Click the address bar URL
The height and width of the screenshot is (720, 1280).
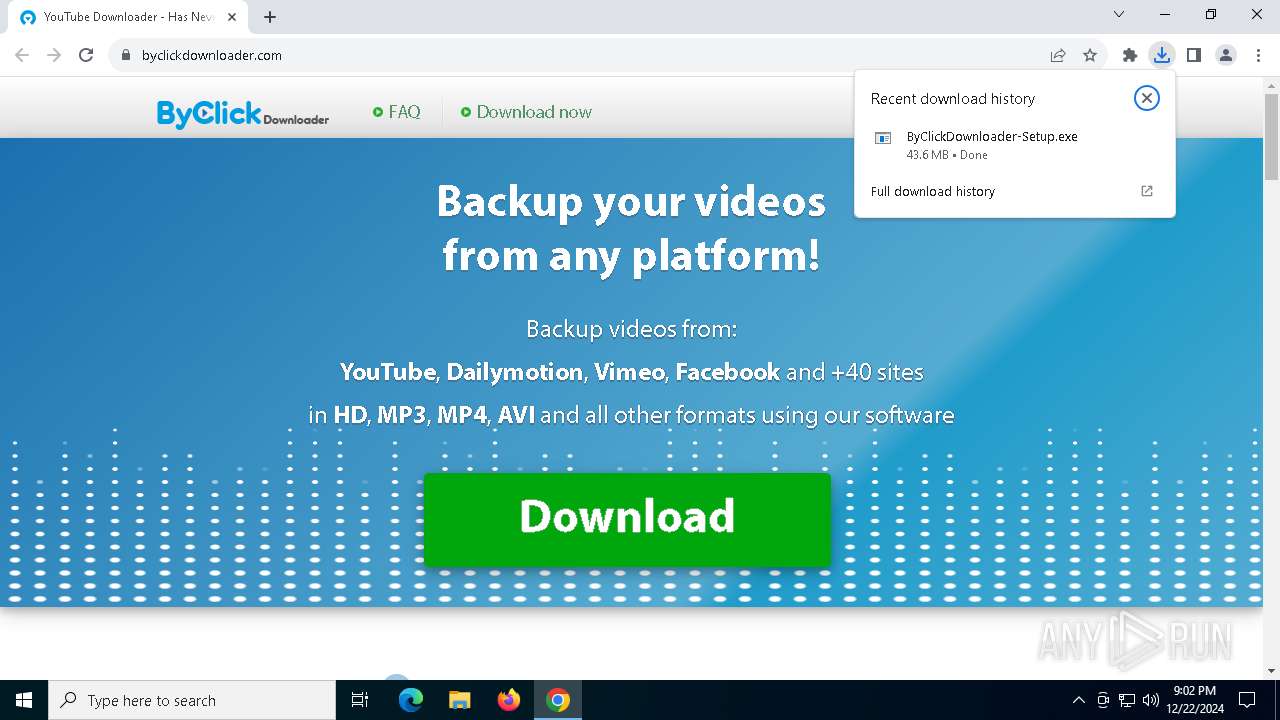[x=212, y=55]
